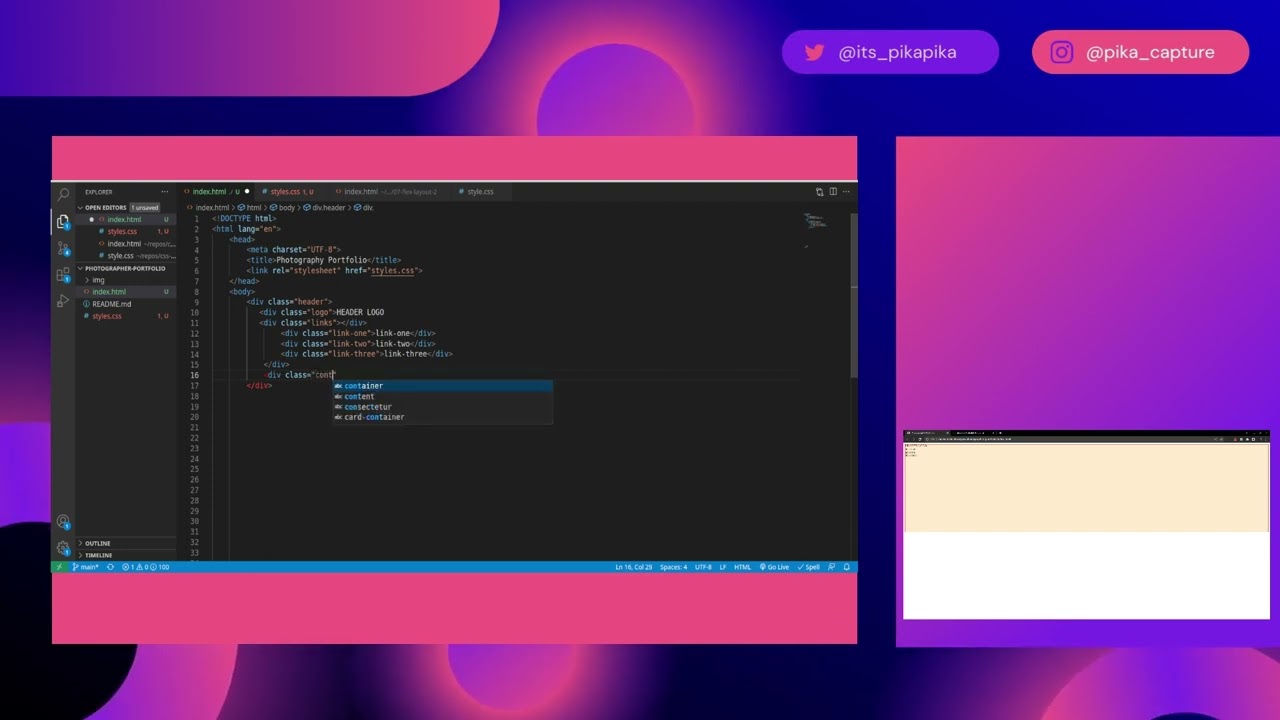Click line number 16 in the gutter

pos(194,375)
